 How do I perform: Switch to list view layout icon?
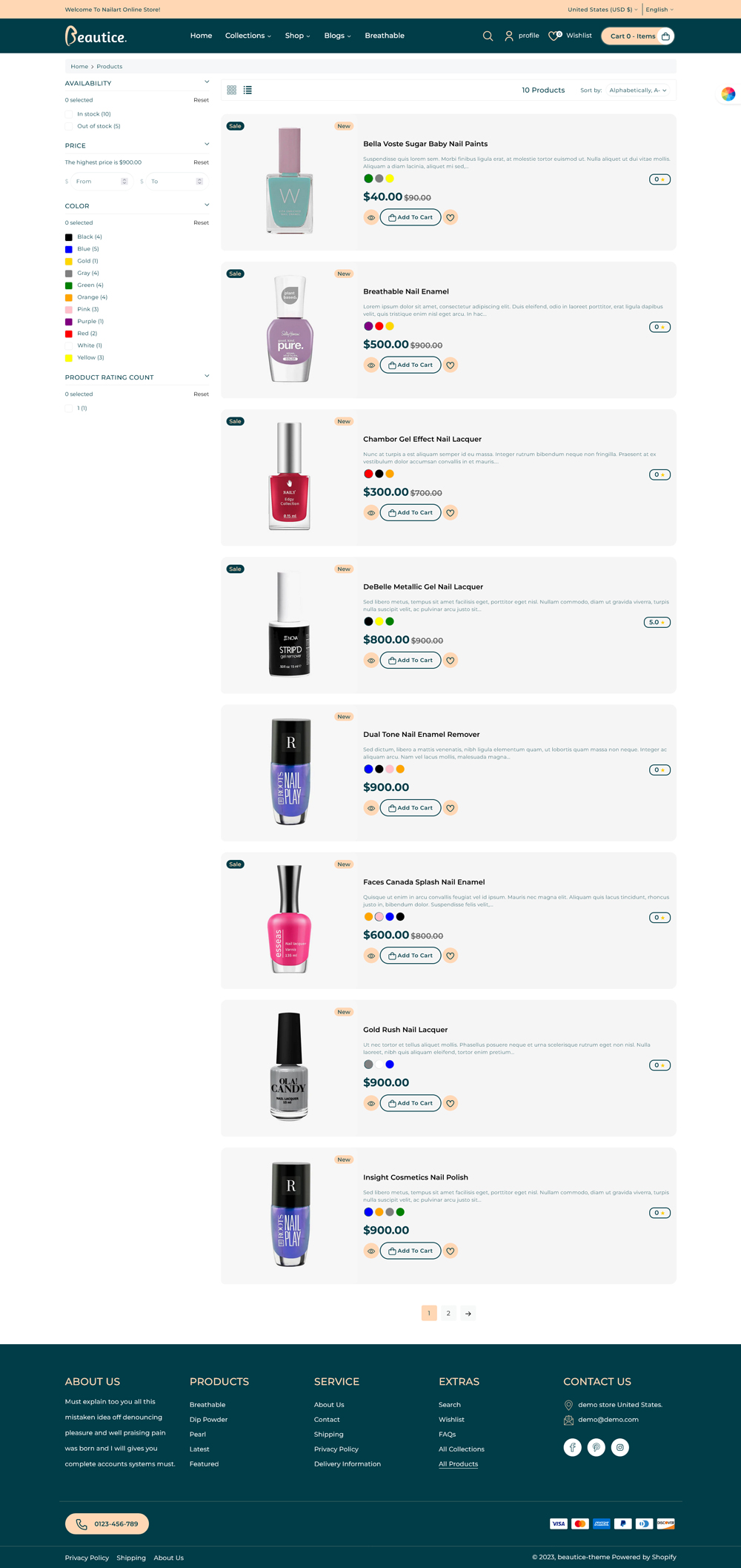tap(247, 90)
